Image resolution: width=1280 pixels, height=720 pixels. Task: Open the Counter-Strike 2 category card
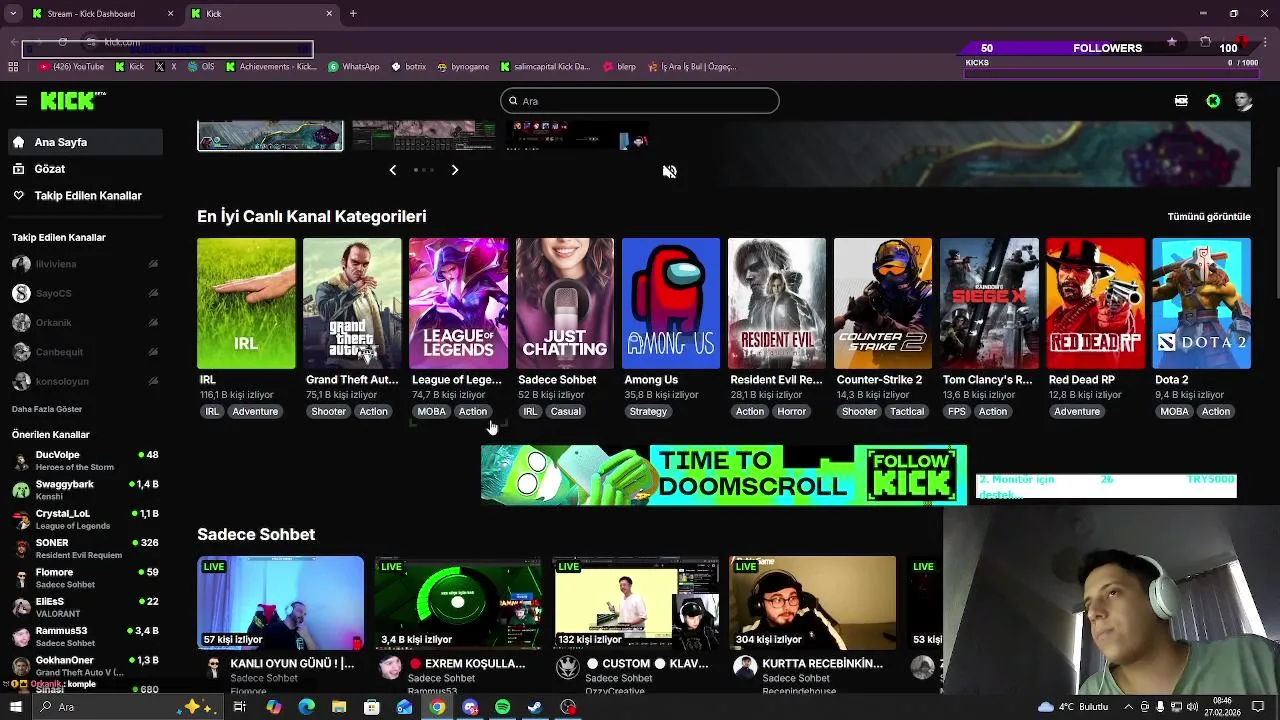[883, 303]
